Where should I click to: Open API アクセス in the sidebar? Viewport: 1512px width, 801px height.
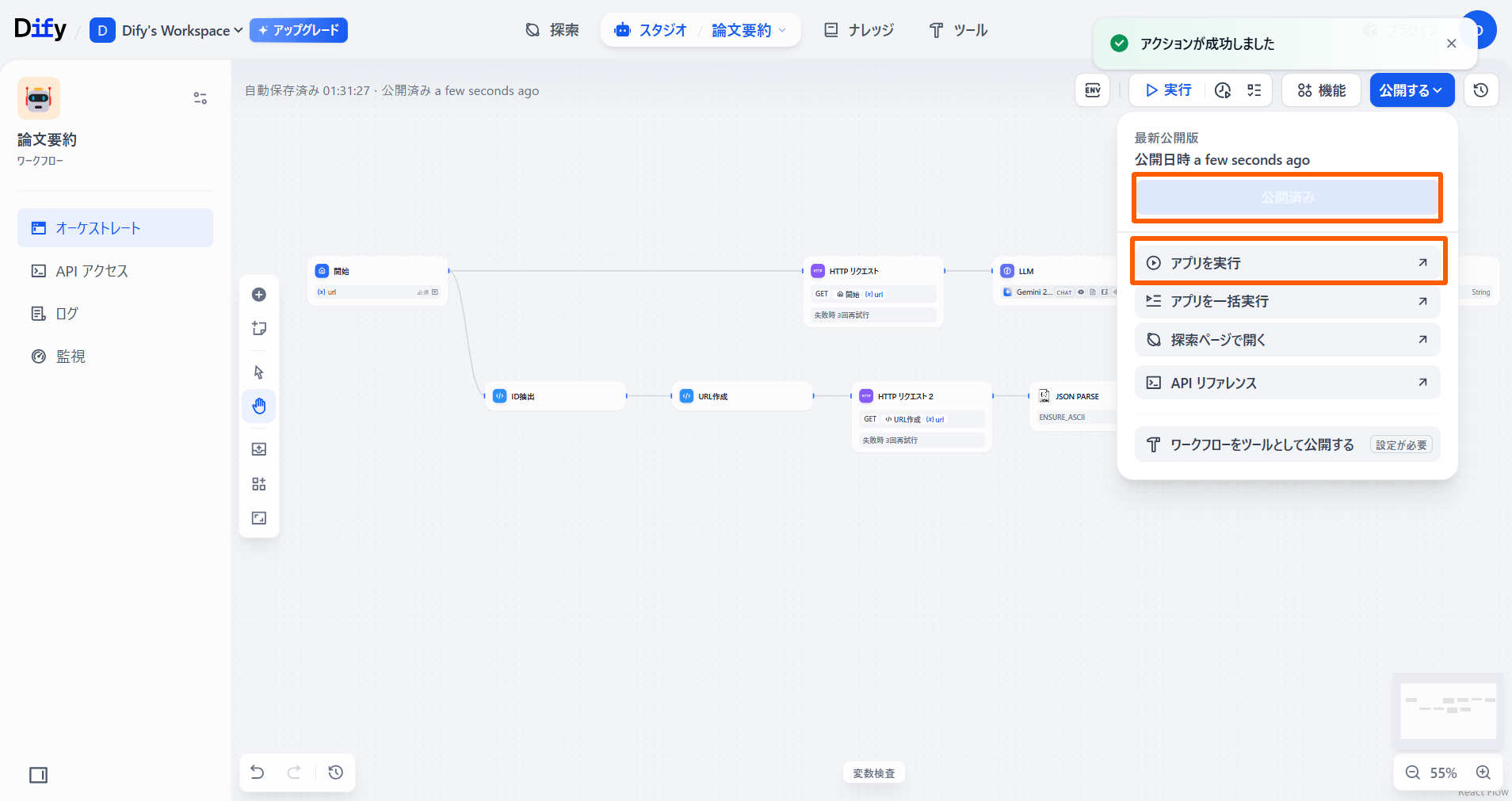[92, 271]
